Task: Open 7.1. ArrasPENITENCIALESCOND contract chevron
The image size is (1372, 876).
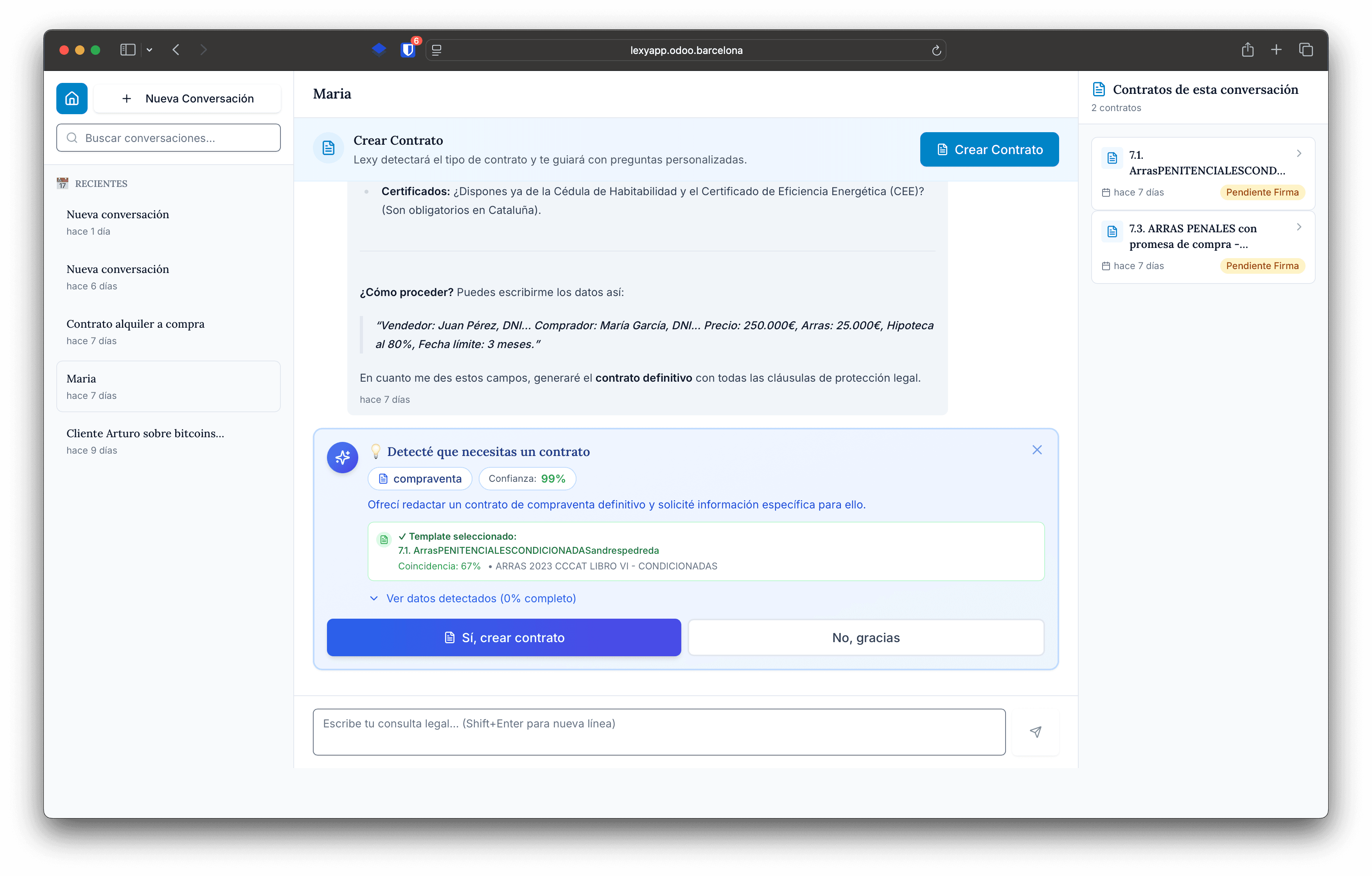Action: [1299, 153]
